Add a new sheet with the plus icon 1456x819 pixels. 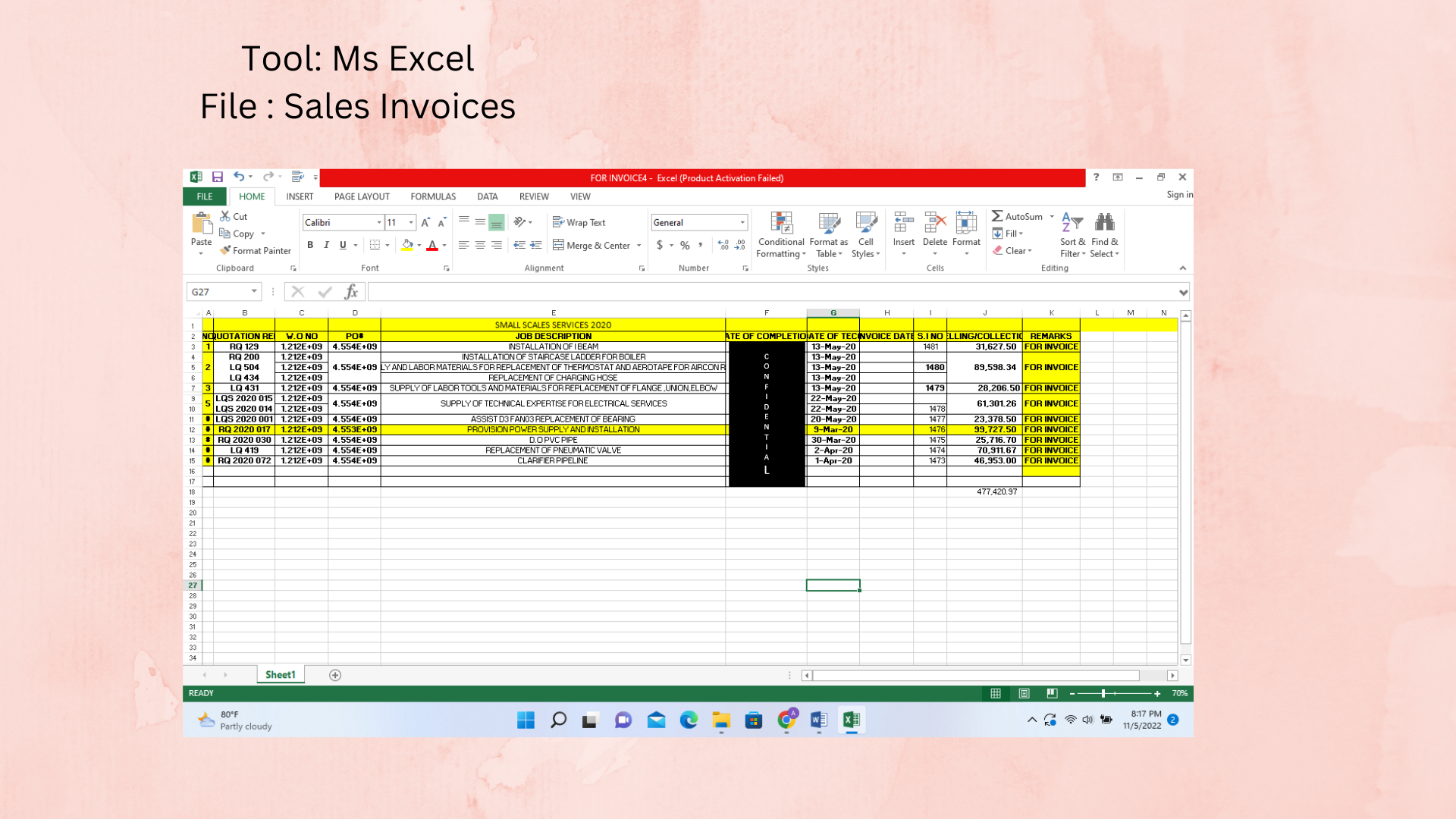tap(335, 675)
